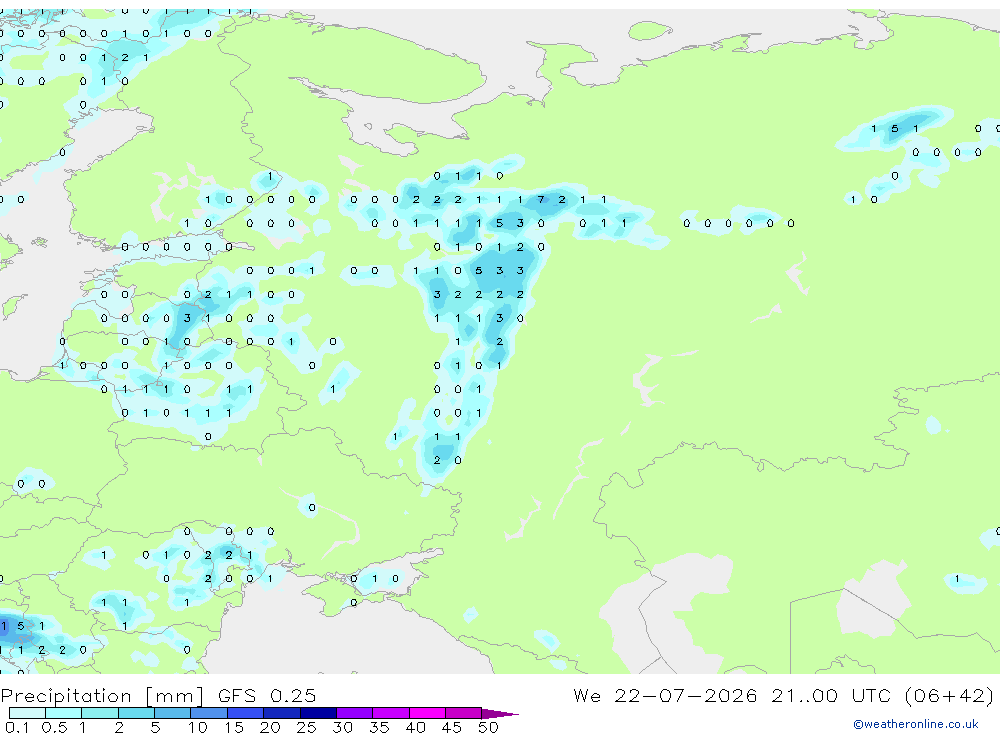Select the 35–40 mm purple legend swatch
The width and height of the screenshot is (1000, 733).
point(390,713)
